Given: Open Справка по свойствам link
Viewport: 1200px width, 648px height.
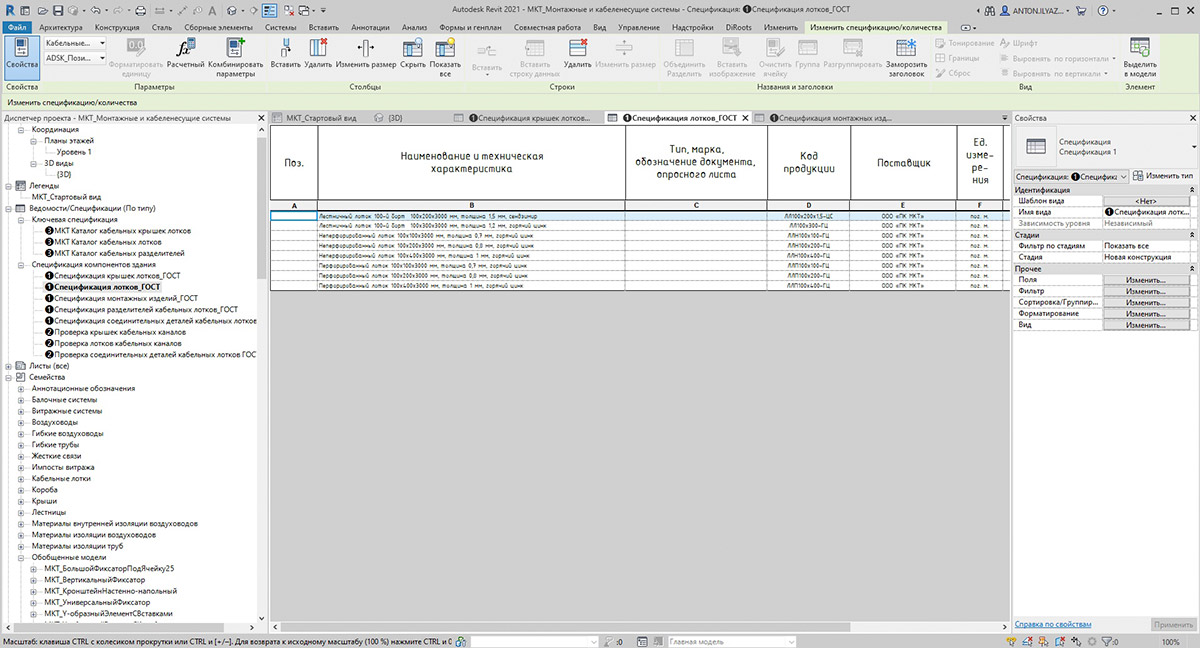Looking at the screenshot, I should tap(1052, 624).
